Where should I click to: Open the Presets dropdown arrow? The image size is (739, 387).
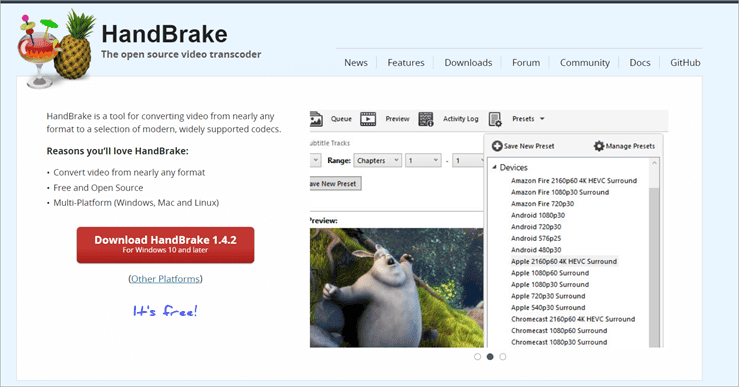coord(542,119)
